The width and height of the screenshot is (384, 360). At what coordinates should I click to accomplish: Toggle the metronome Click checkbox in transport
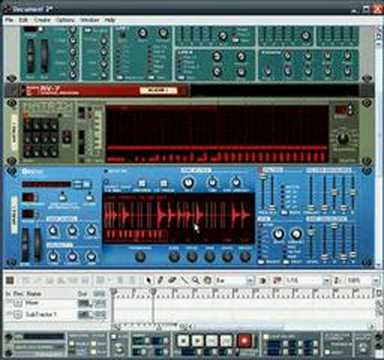tap(114, 337)
